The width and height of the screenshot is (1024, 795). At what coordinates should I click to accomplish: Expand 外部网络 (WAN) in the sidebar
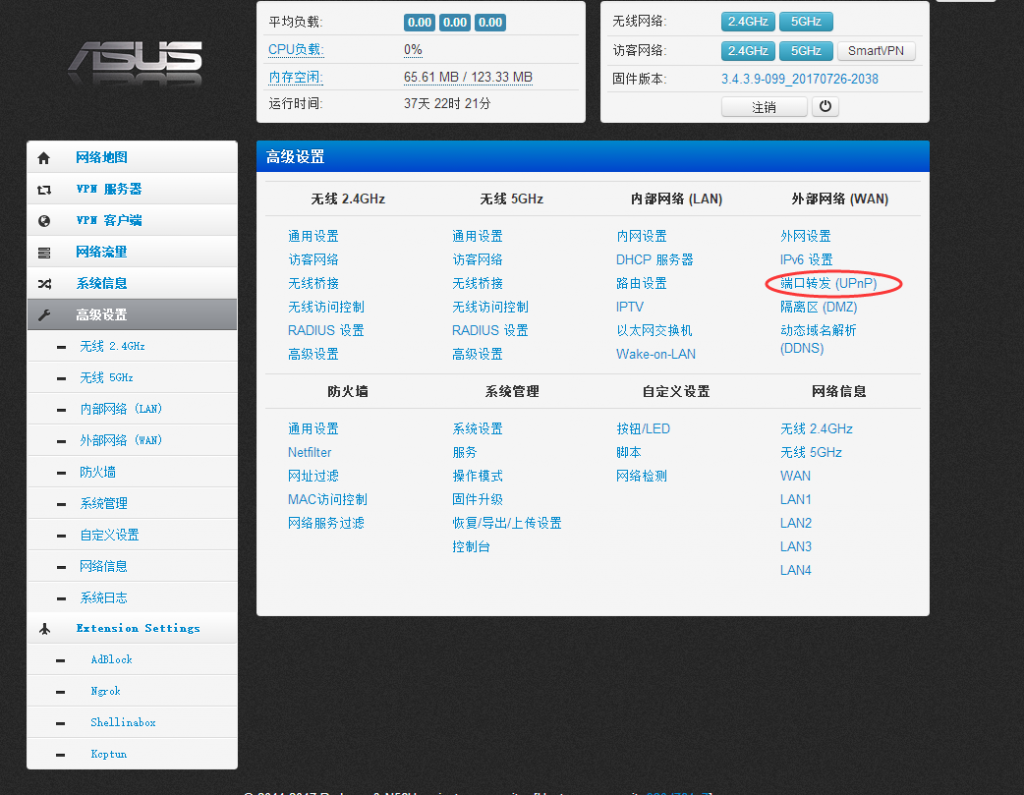pyautogui.click(x=121, y=440)
